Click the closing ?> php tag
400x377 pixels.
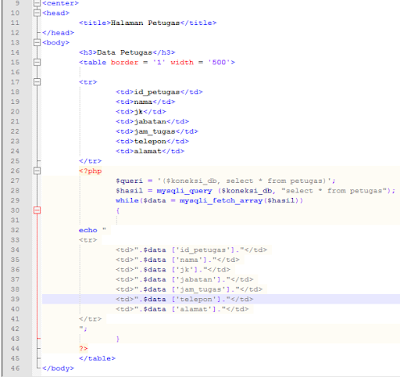coord(83,349)
